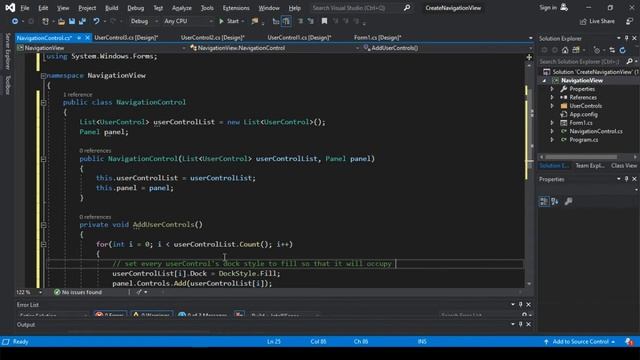Open the Extensions menu
The width and height of the screenshot is (640, 360).
[236, 8]
